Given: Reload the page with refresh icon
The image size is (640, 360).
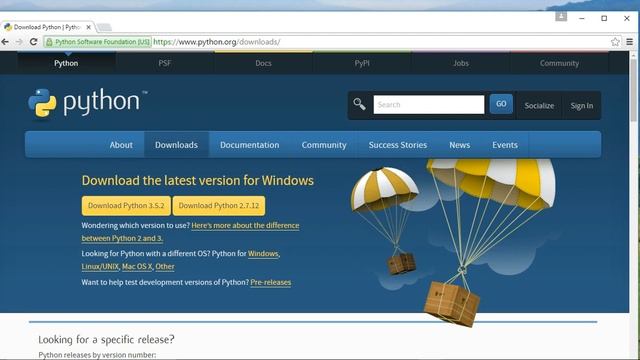Looking at the screenshot, I should click(33, 42).
